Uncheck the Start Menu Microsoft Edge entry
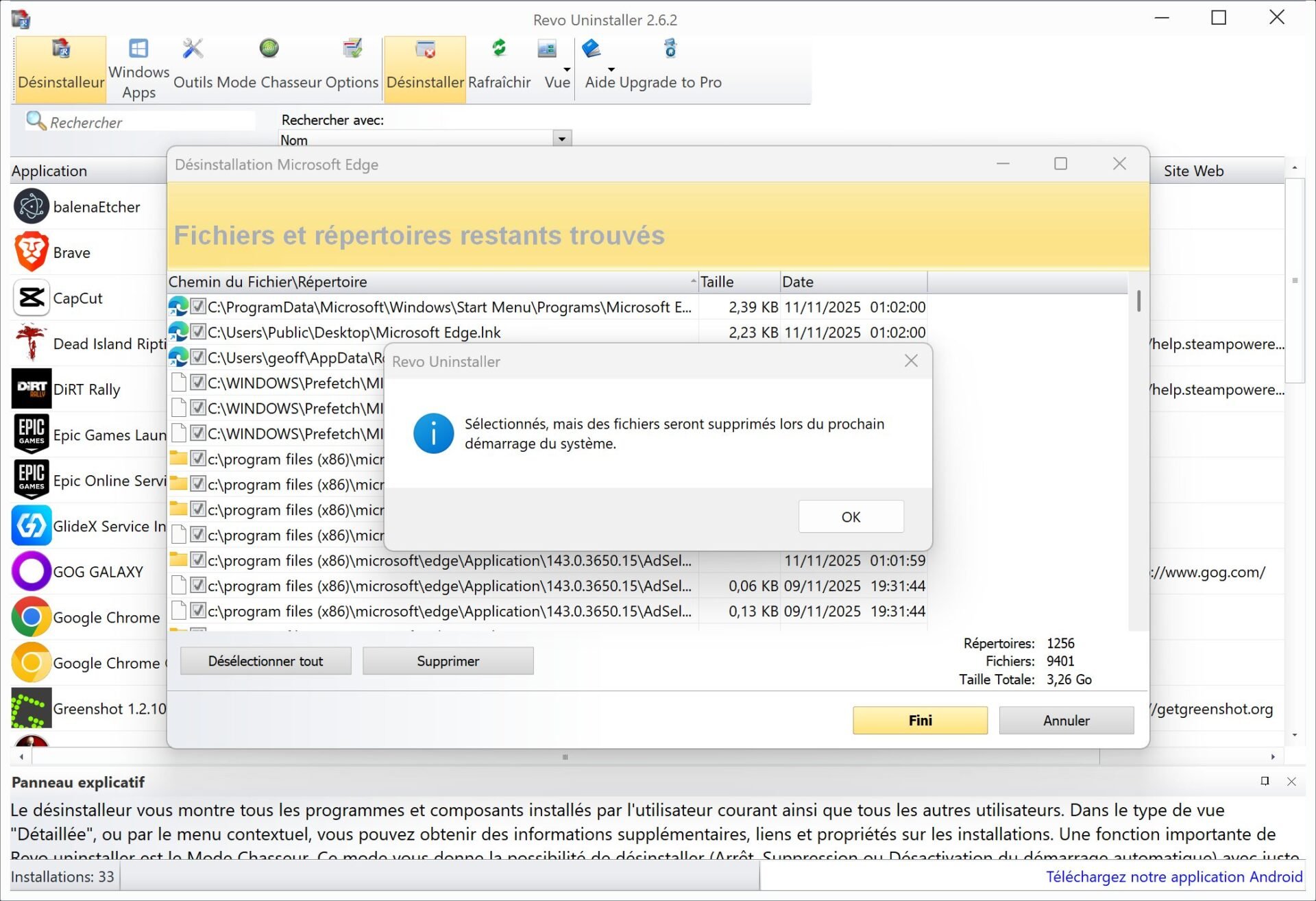 [x=198, y=307]
